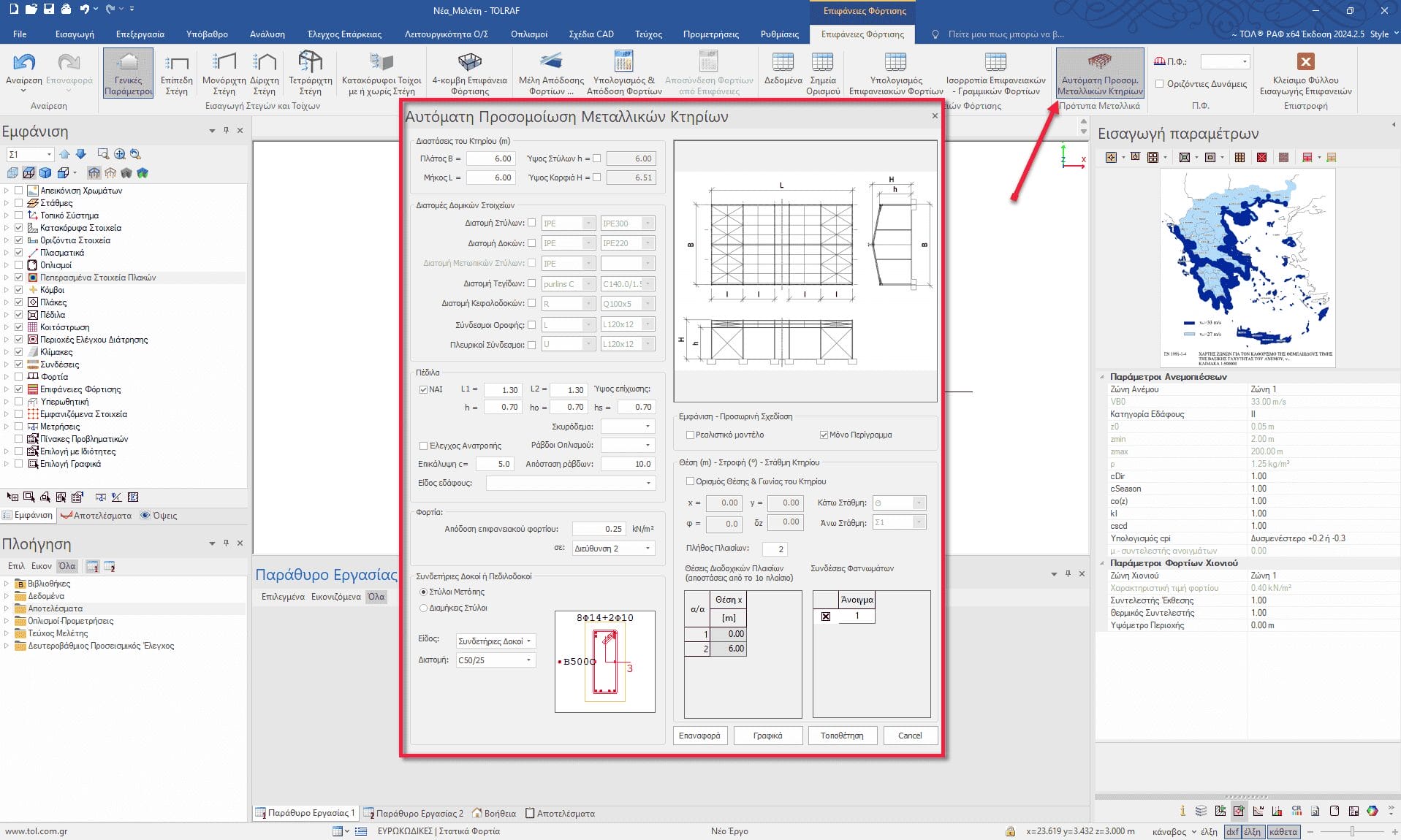The width and height of the screenshot is (1401, 840).
Task: Uncheck the ΝΑΙ checkbox under Πέδιλα
Action: click(x=423, y=389)
